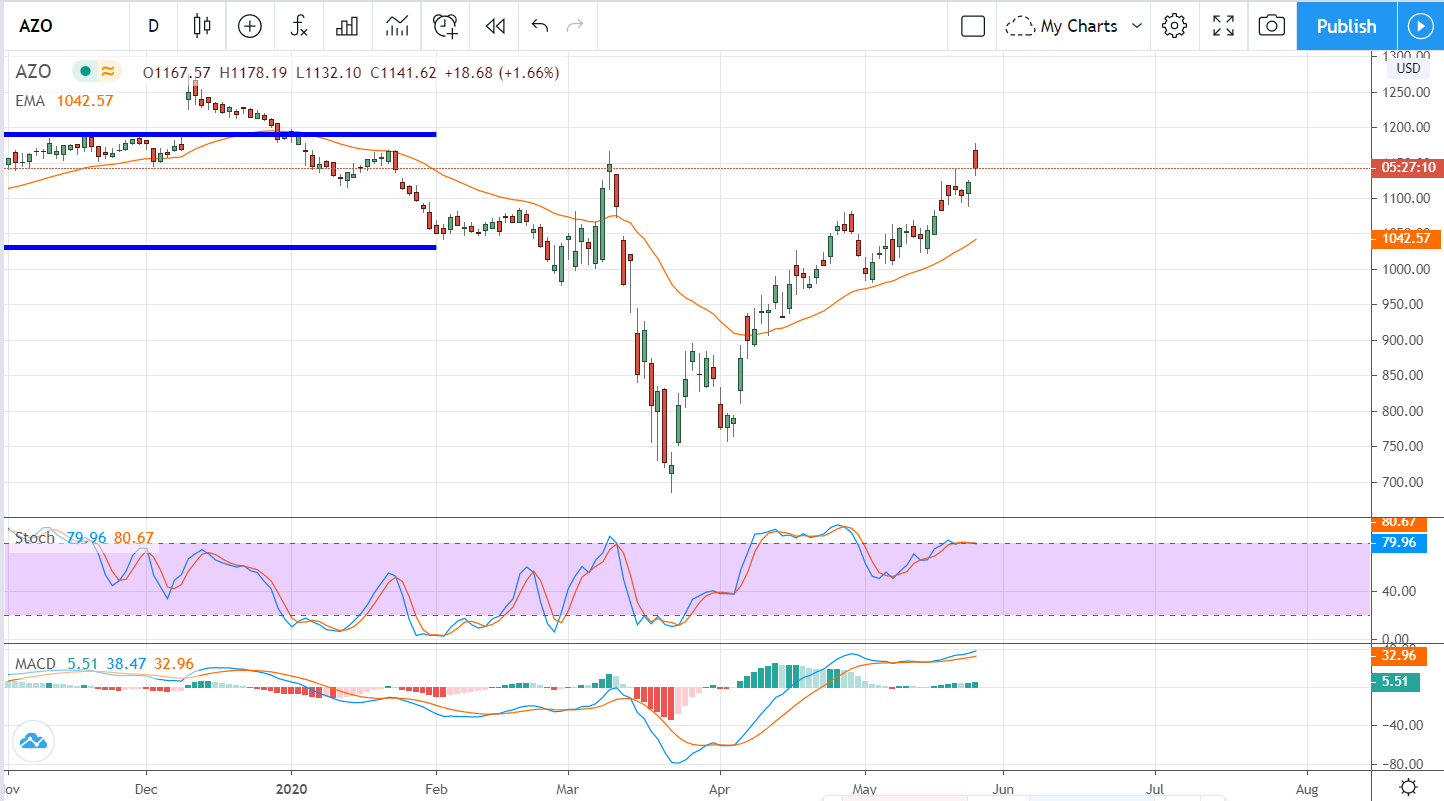Create an alert with the alarm clock icon

(446, 26)
